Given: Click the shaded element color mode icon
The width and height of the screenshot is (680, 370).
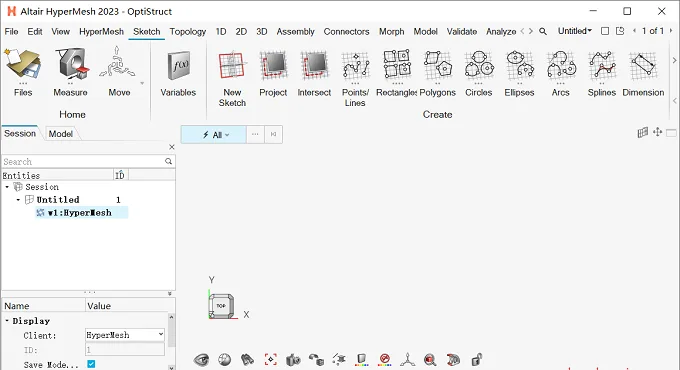Looking at the screenshot, I should (361, 360).
